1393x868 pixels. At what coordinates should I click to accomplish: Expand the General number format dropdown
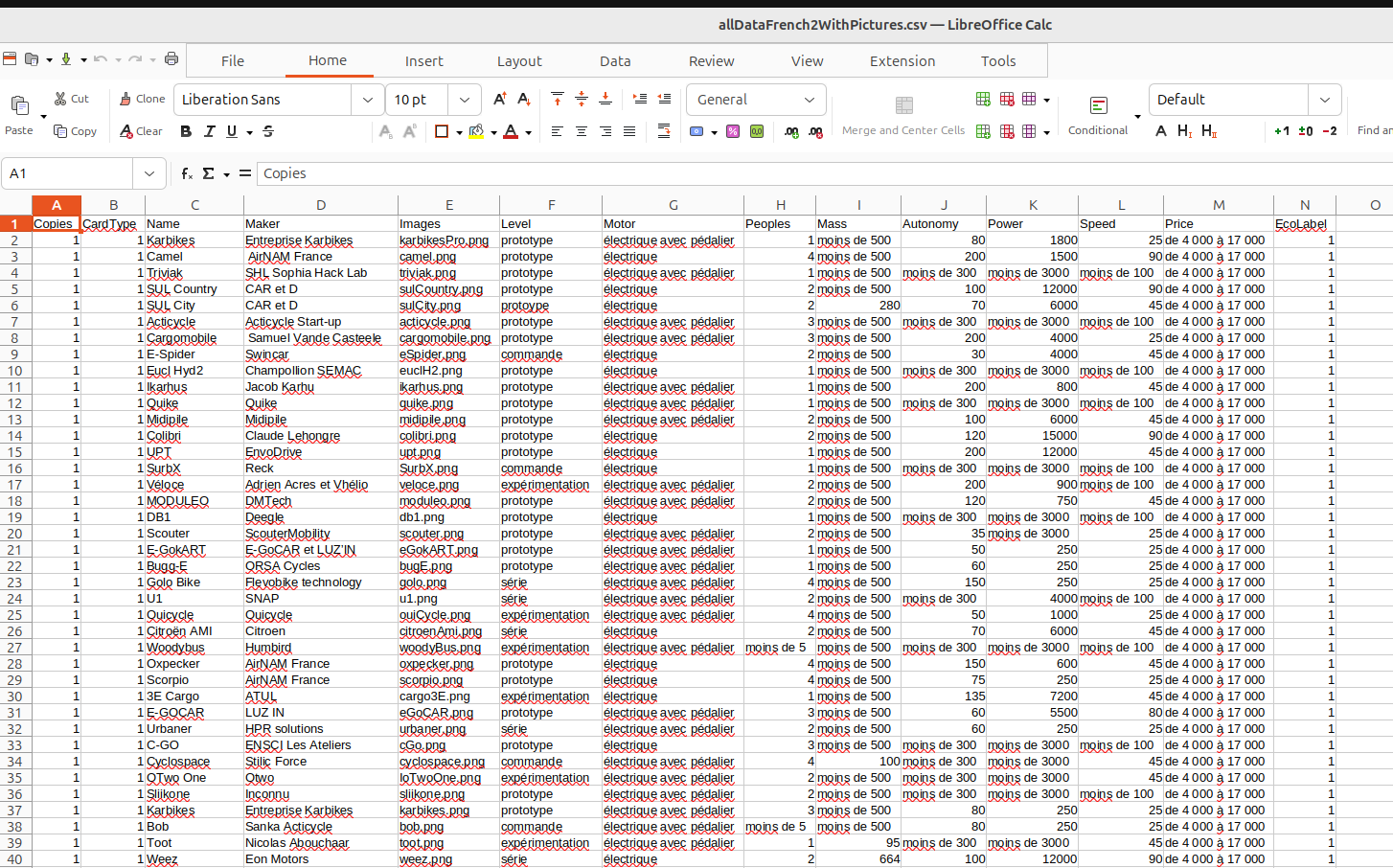810,100
